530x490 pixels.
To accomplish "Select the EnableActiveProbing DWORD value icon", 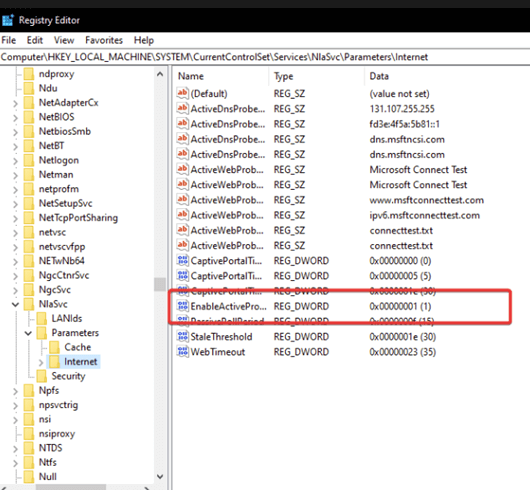I will [183, 306].
